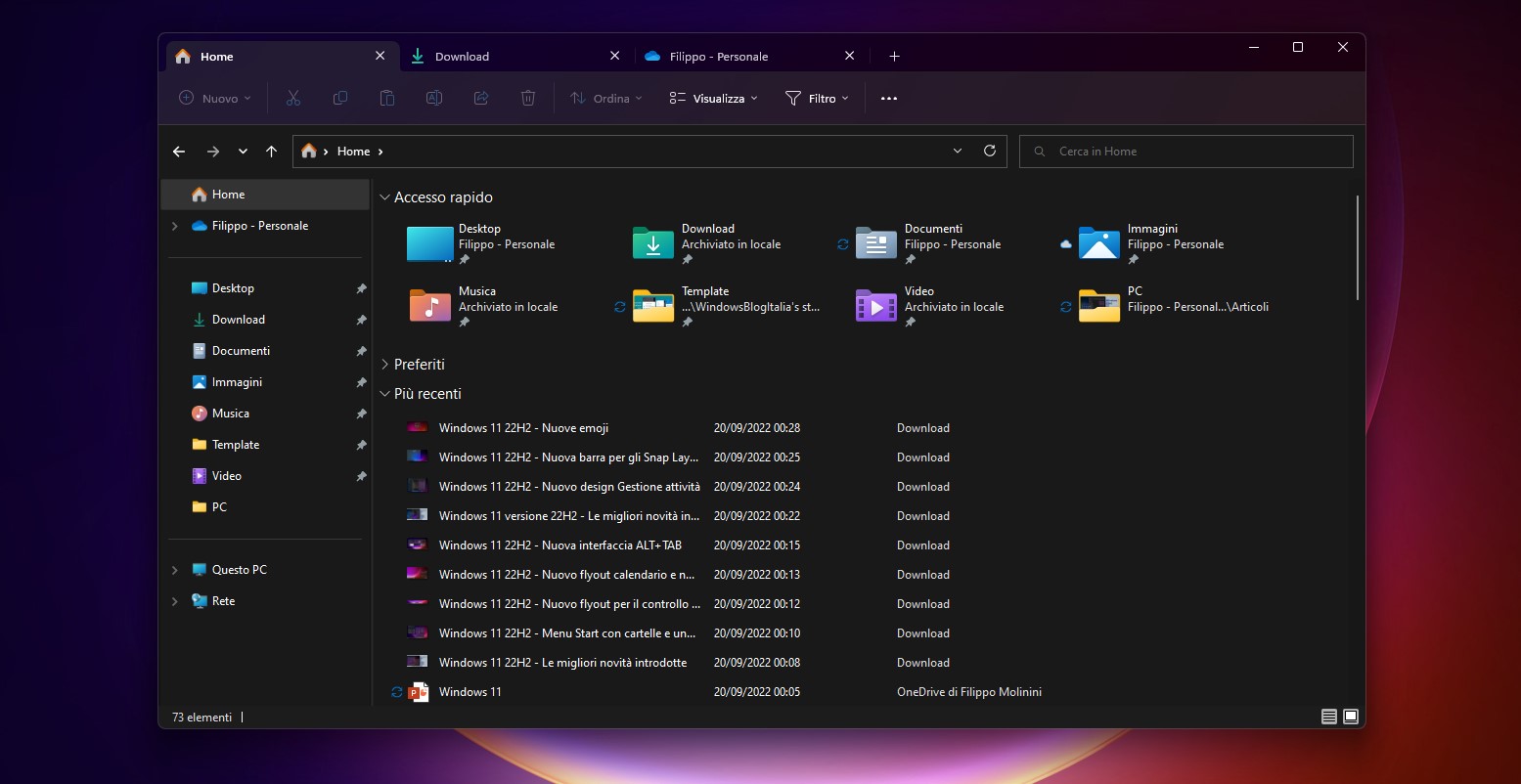Unpin Immagini in the sidebar

click(361, 382)
